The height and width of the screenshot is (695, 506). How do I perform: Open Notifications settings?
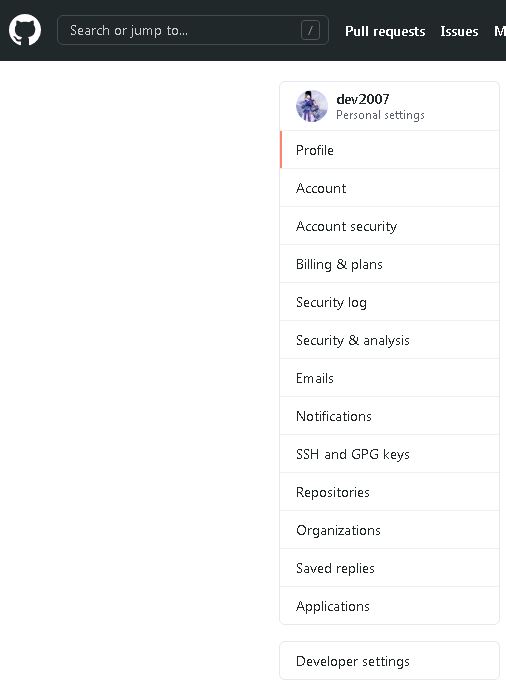pos(389,416)
